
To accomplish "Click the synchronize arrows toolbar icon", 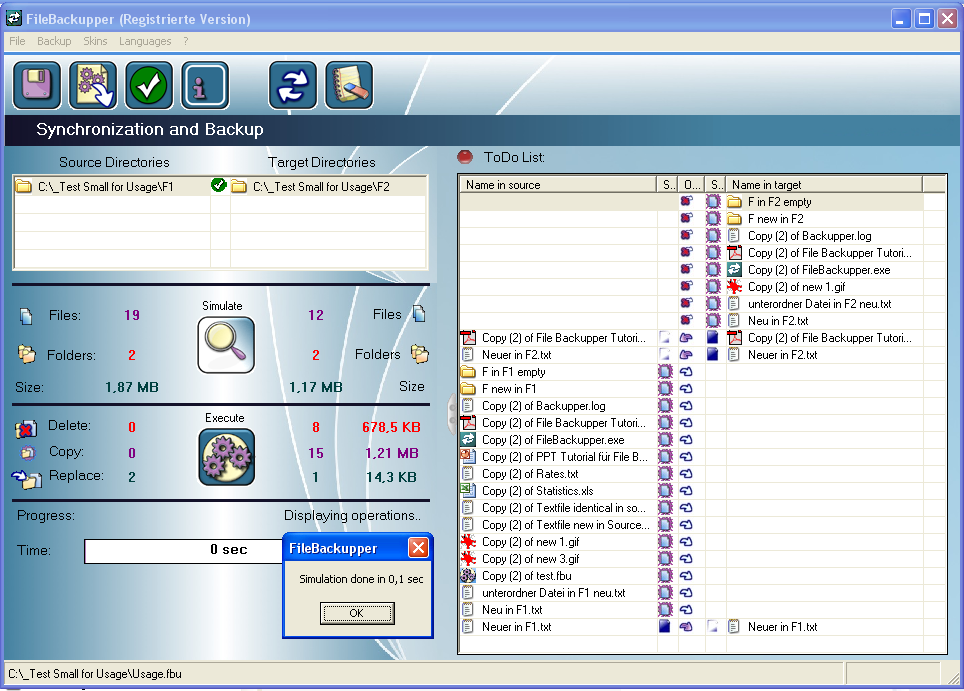I will [293, 85].
